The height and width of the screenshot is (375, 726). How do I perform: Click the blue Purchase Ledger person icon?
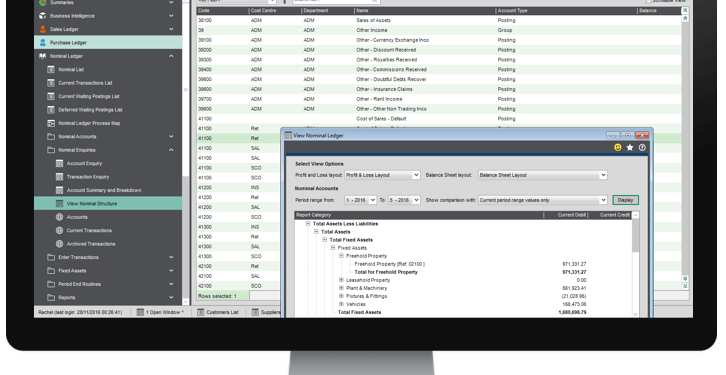[43, 43]
